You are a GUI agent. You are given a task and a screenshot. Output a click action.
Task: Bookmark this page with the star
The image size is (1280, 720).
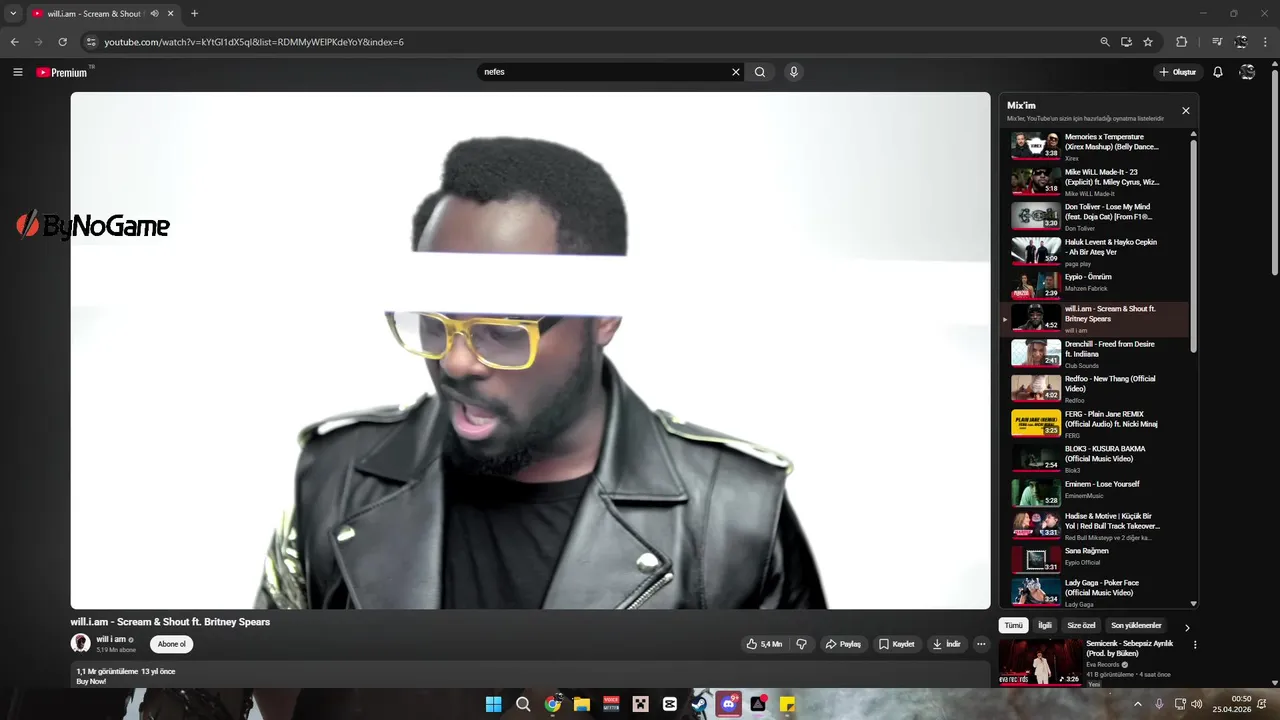[x=1148, y=42]
